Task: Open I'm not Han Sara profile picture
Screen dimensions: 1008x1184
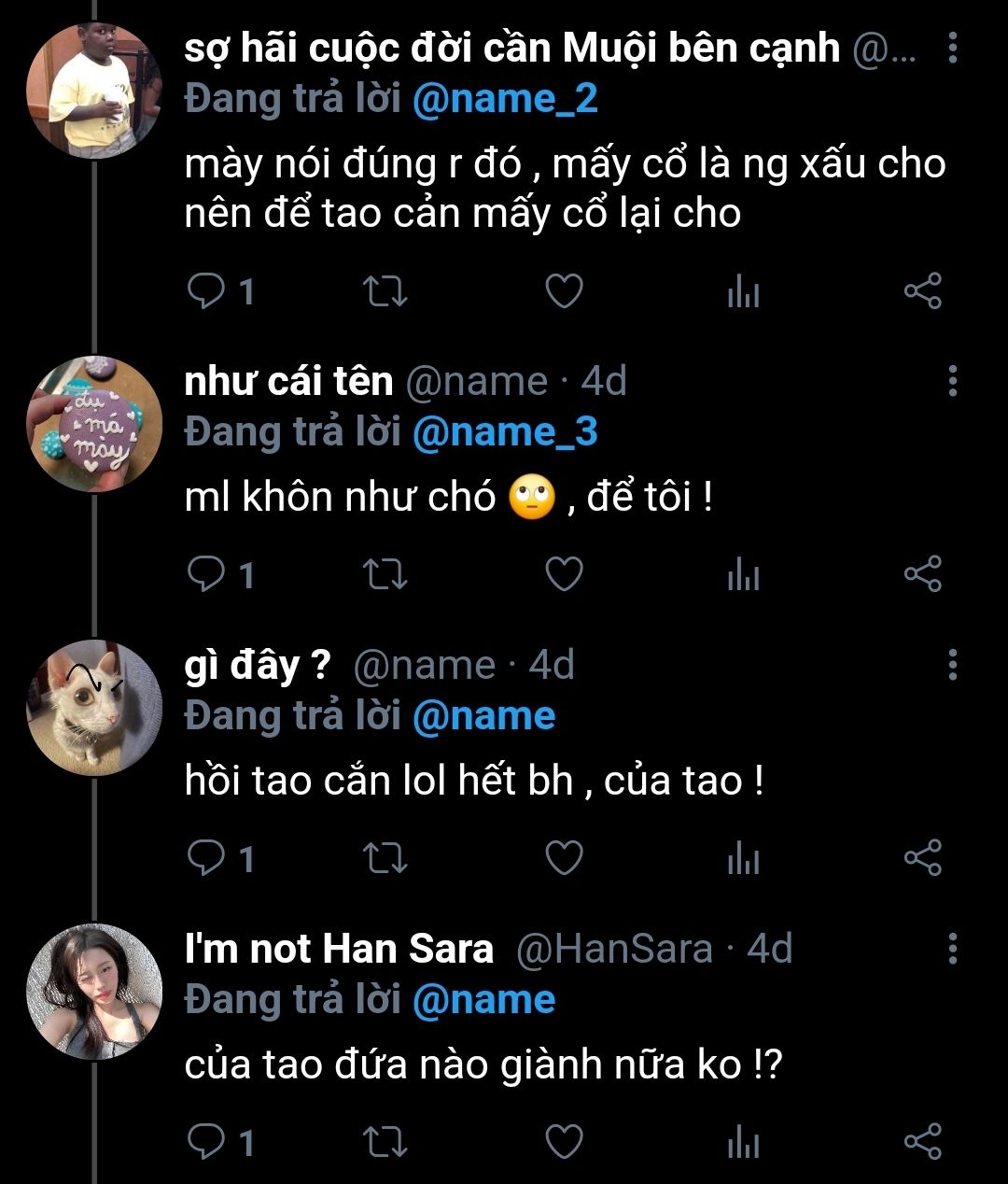Action: [x=93, y=992]
